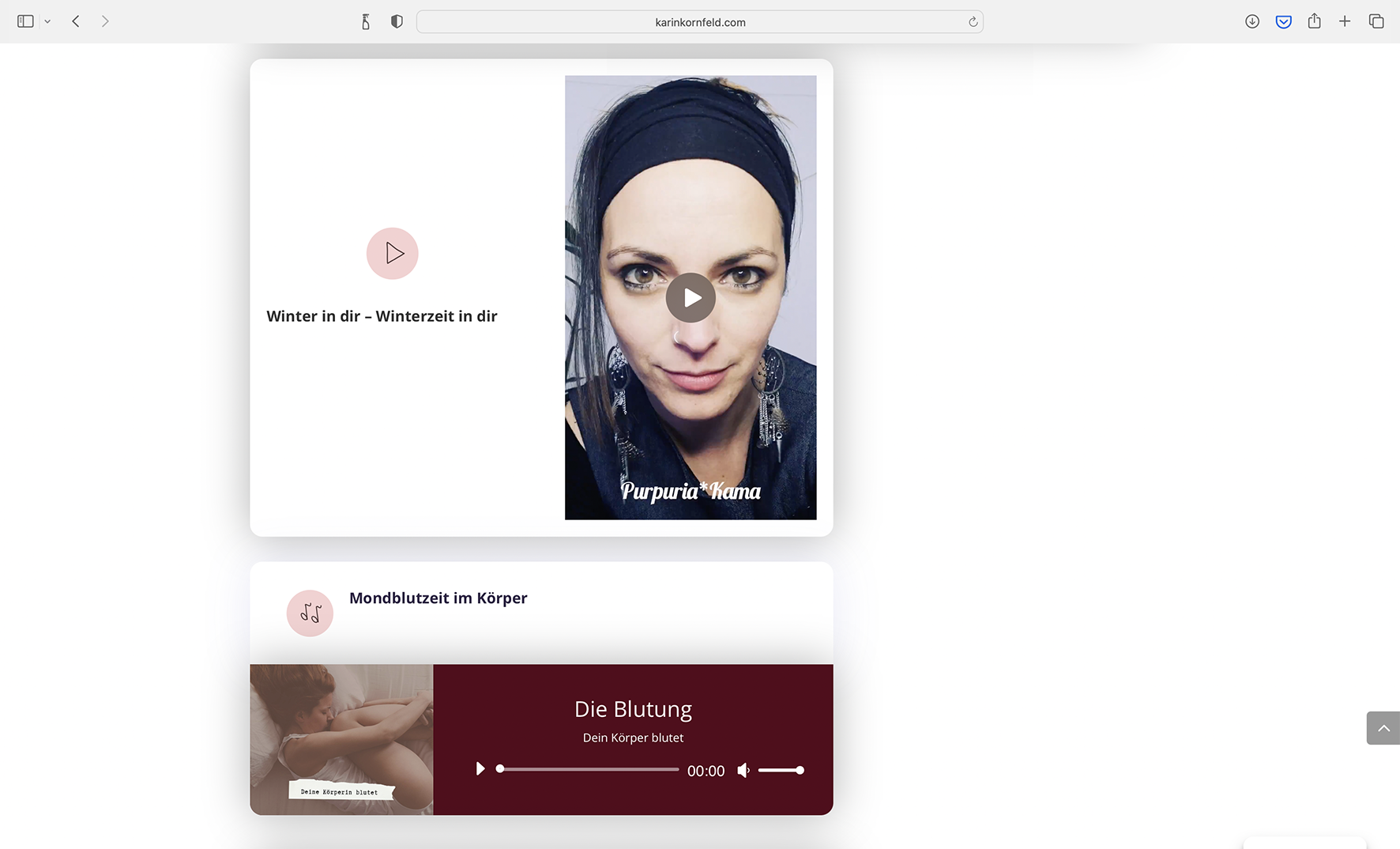1400x849 pixels.
Task: Go back to the previous page
Action: (76, 21)
